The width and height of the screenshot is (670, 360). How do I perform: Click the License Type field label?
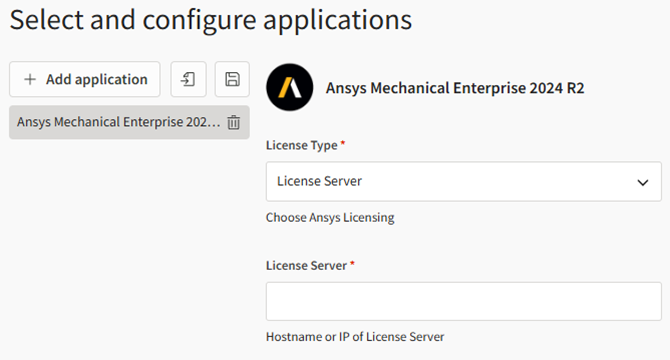[x=302, y=145]
